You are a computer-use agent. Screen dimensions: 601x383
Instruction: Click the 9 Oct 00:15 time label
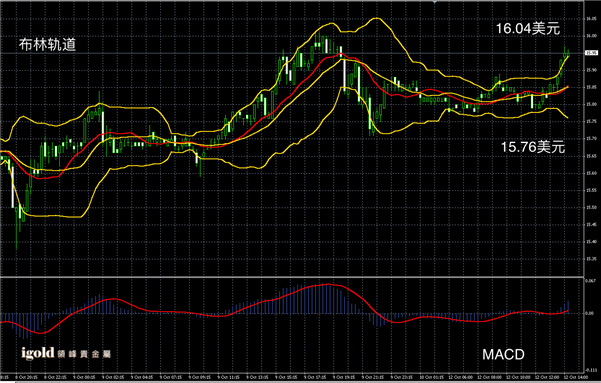[x=84, y=378]
